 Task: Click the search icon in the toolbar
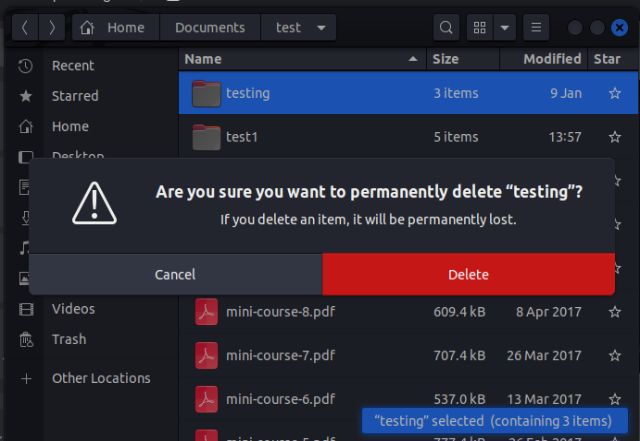447,28
